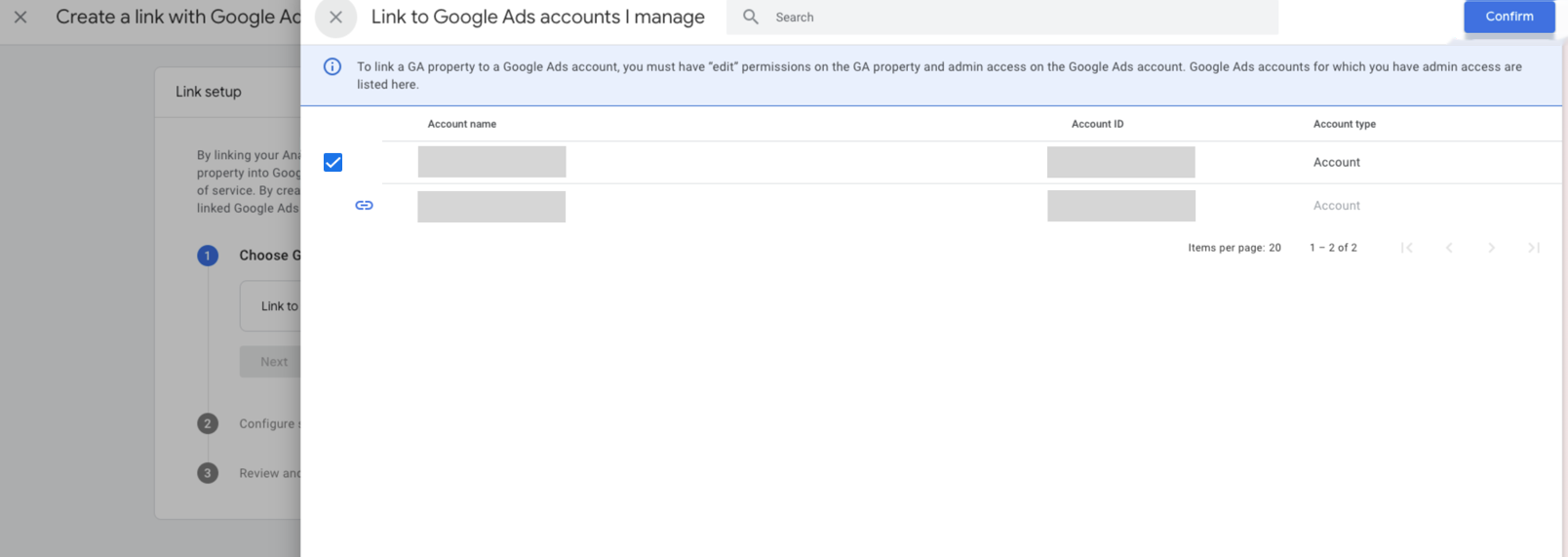Click the search magnifier icon
This screenshot has width=1568, height=557.
[x=751, y=17]
